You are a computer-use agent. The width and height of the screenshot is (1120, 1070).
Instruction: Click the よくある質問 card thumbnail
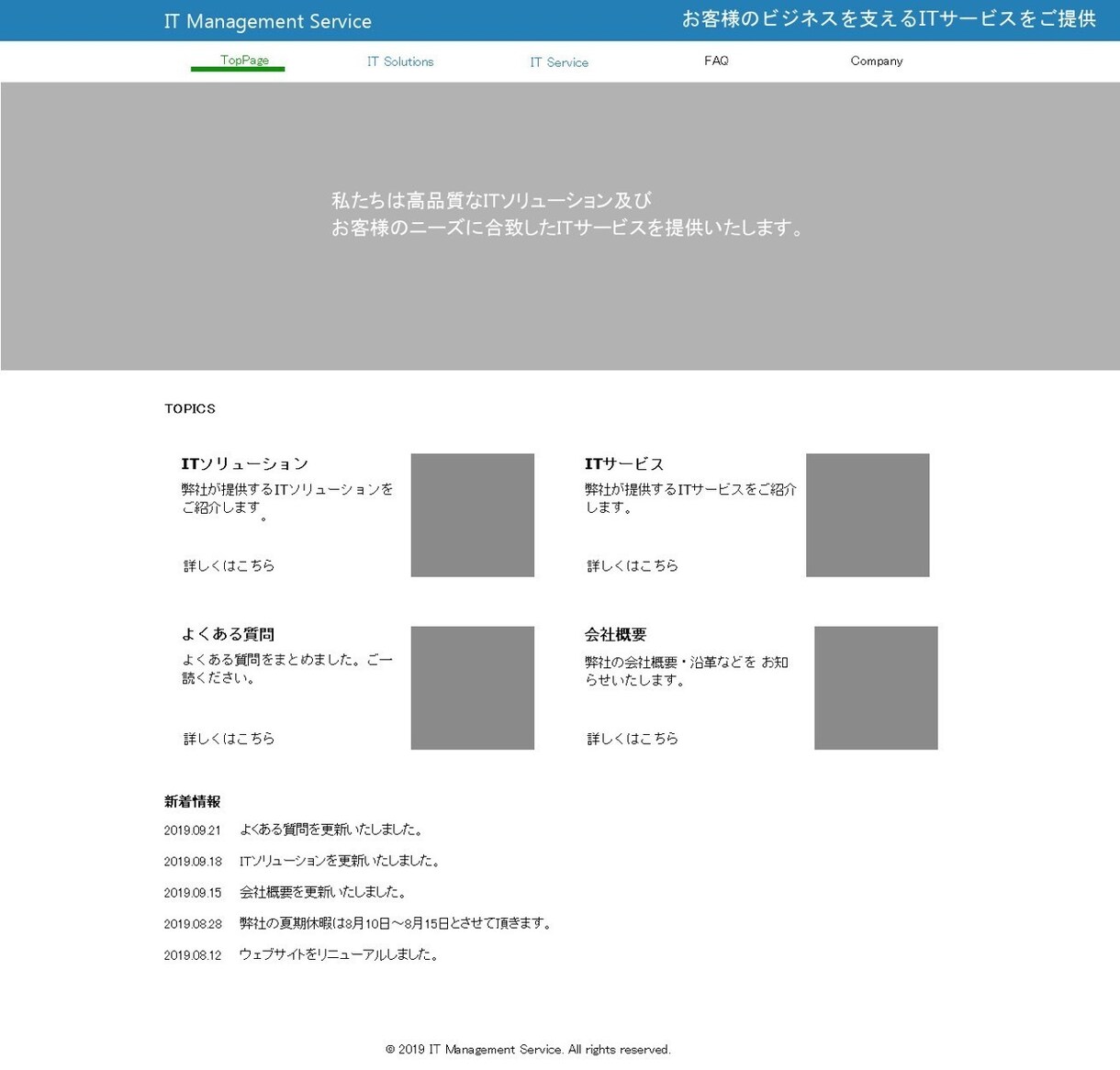click(472, 687)
